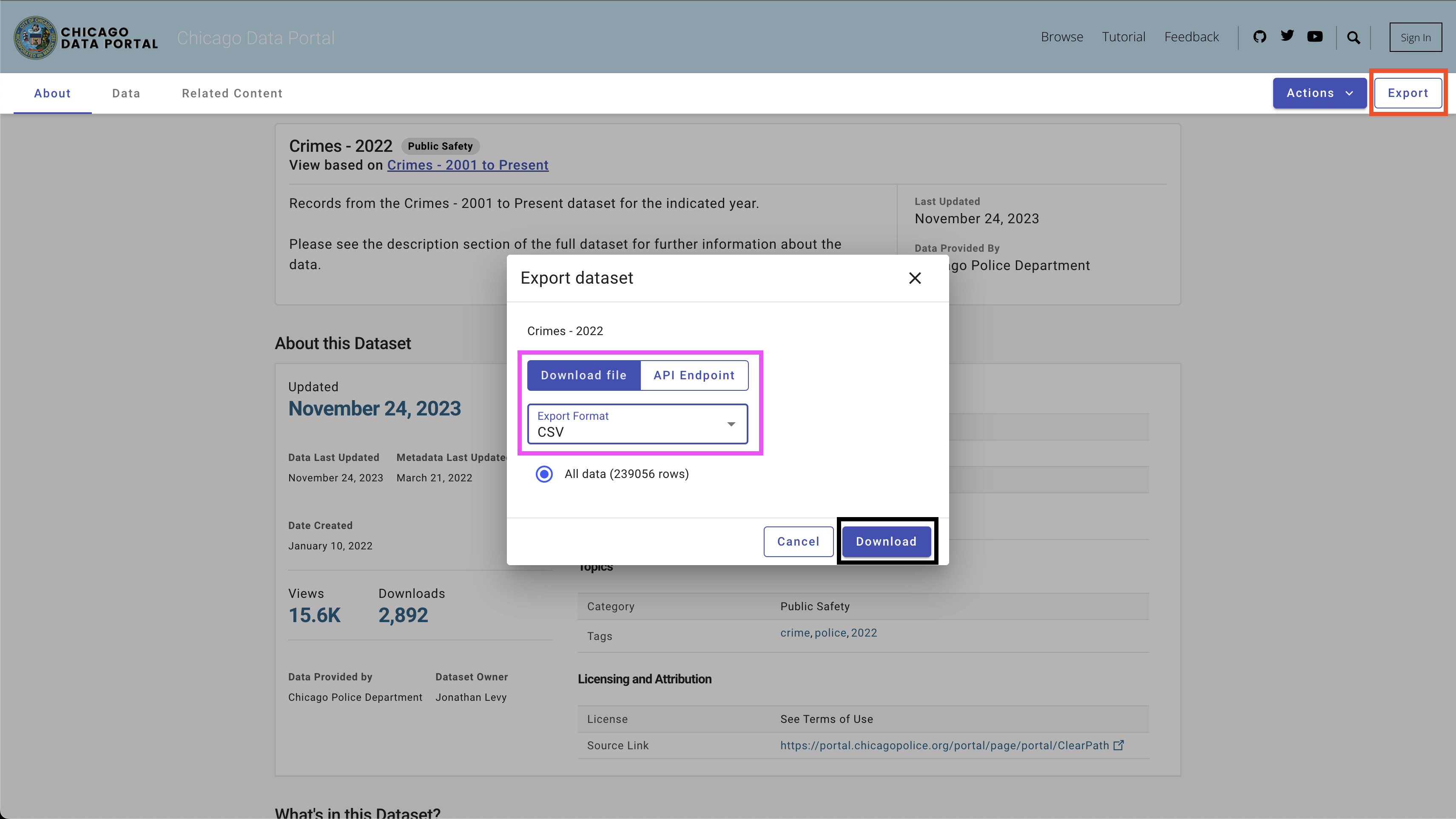
Task: Click the Twitter bird icon
Action: [1287, 36]
